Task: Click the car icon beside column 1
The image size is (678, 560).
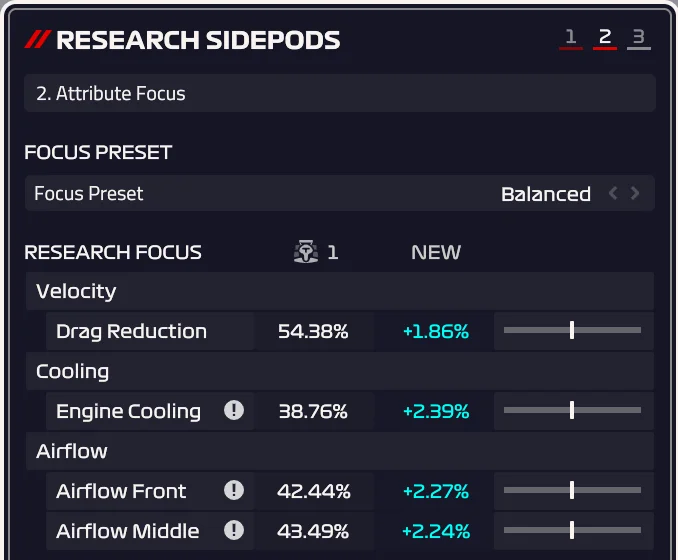Action: tap(306, 251)
